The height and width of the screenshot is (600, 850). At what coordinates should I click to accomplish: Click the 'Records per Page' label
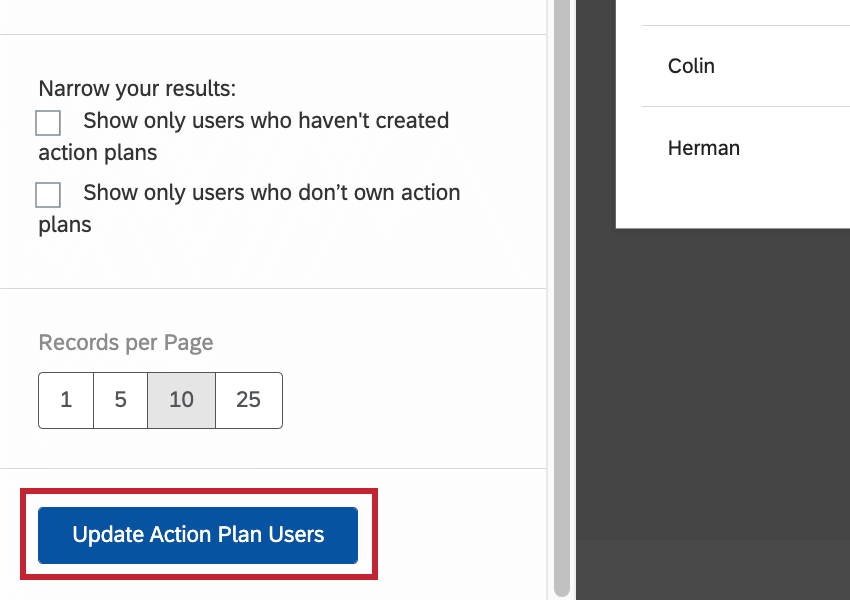click(x=125, y=342)
